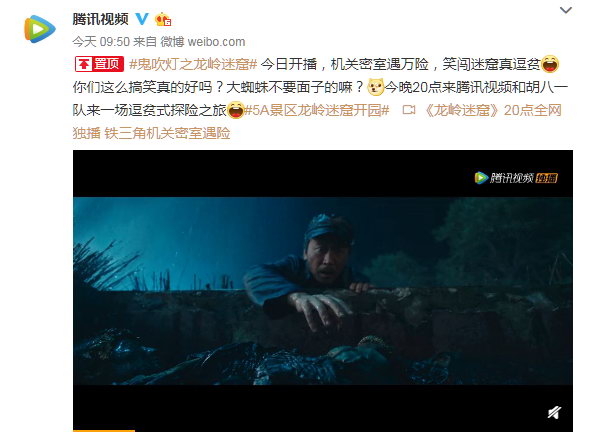The image size is (589, 438).
Task: Follow the 微博 weibo.com source link
Action: (203, 42)
